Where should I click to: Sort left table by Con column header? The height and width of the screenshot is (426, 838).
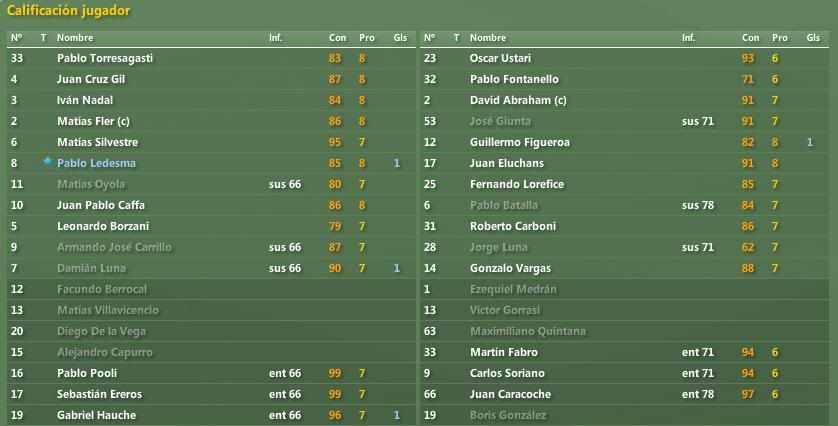tap(337, 38)
